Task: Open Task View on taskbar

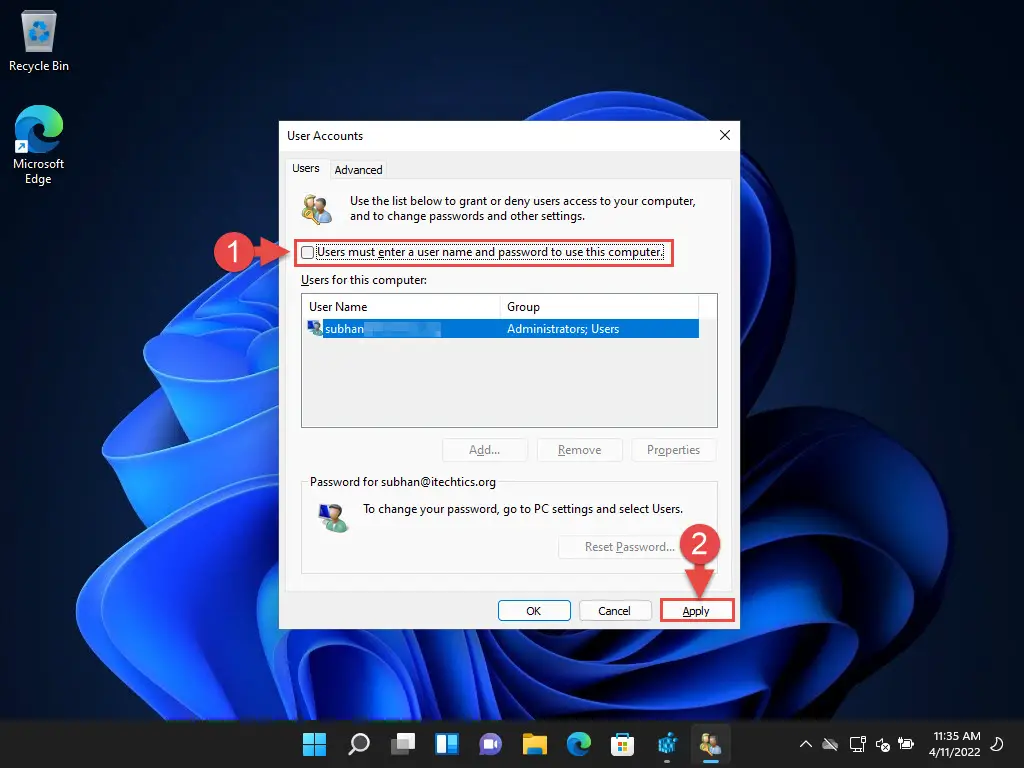Action: [x=402, y=744]
